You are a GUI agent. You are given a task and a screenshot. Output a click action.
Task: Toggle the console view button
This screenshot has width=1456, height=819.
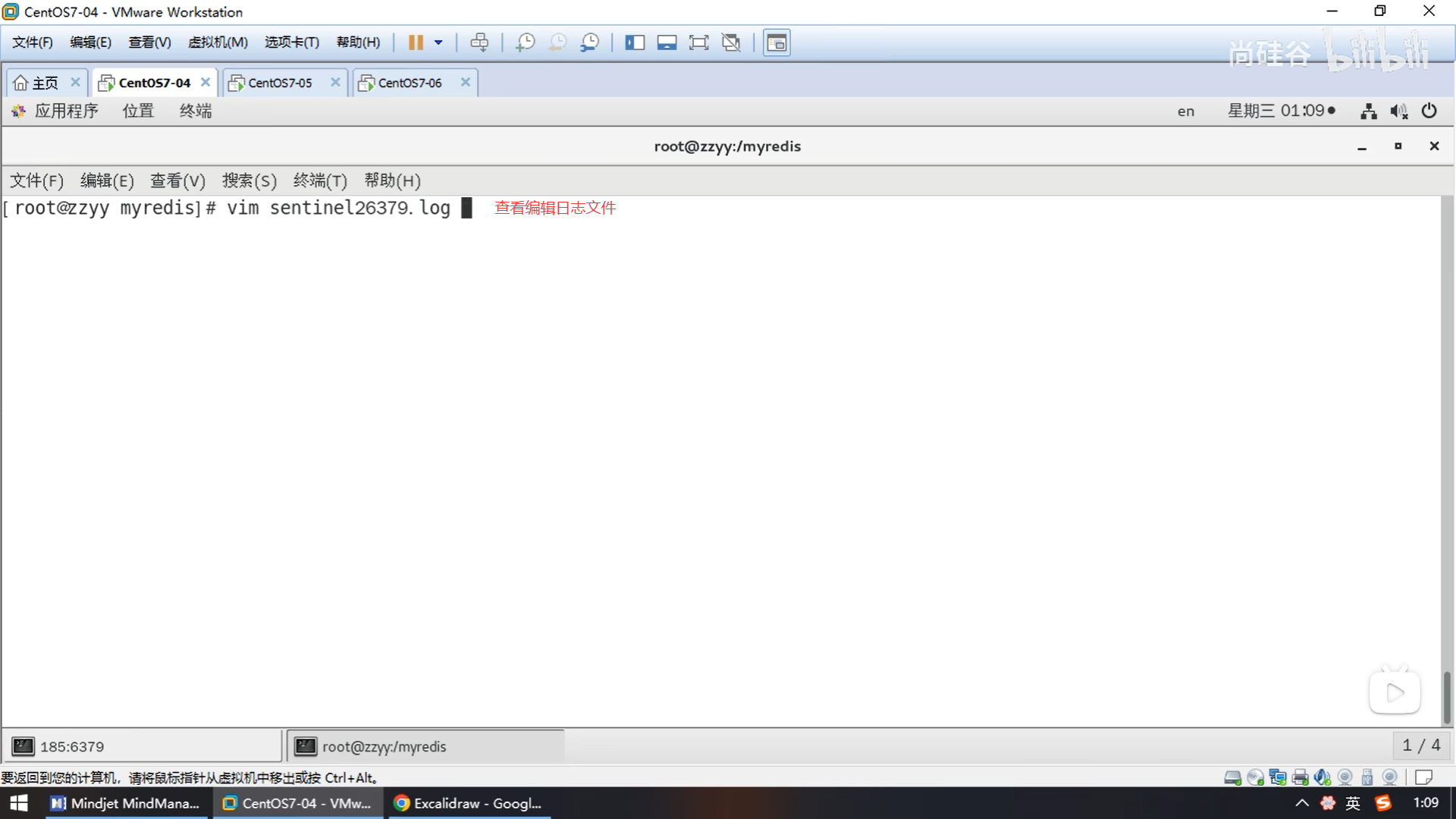(777, 42)
